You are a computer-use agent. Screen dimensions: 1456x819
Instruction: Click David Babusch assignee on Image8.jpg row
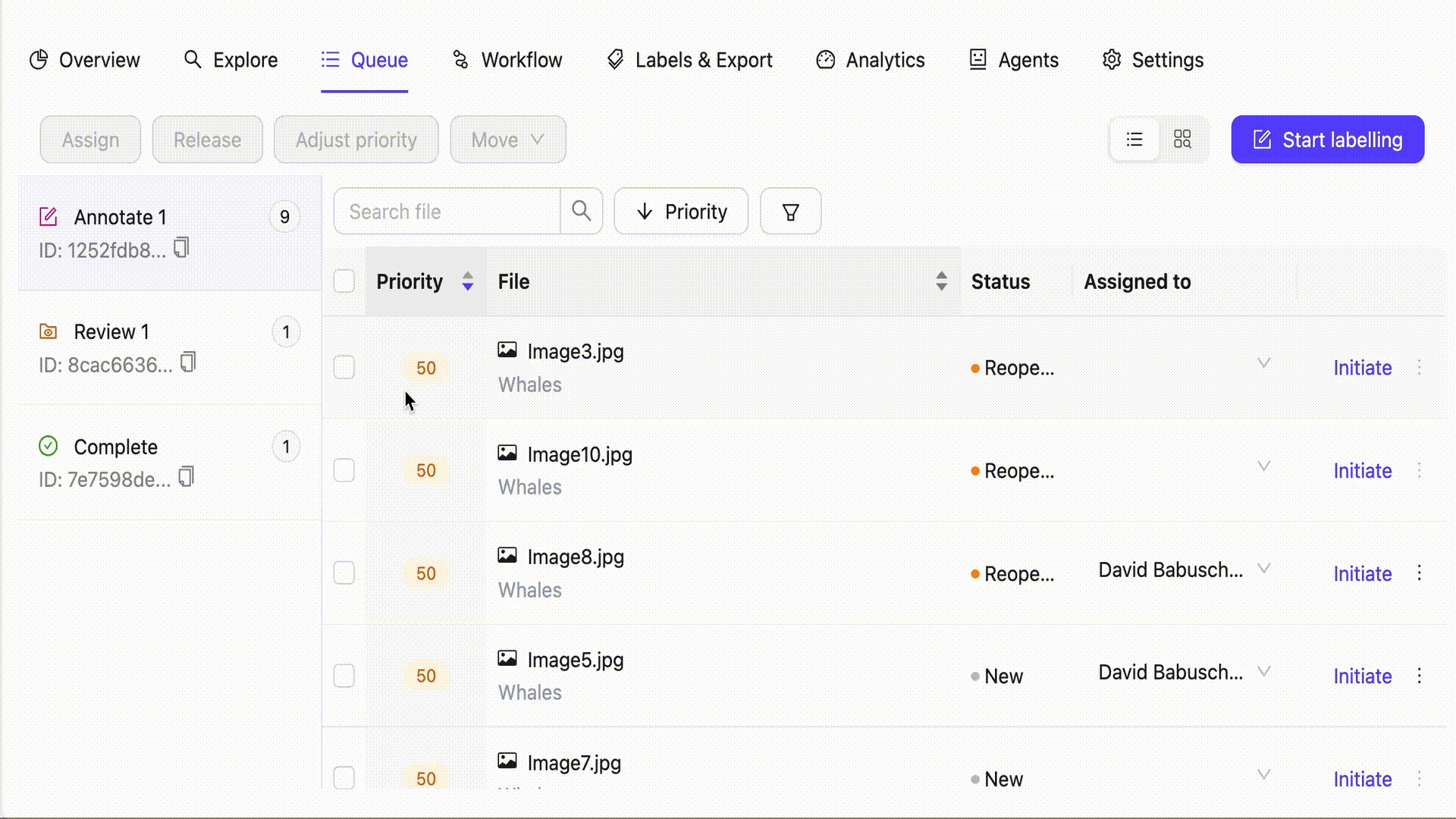[1170, 570]
